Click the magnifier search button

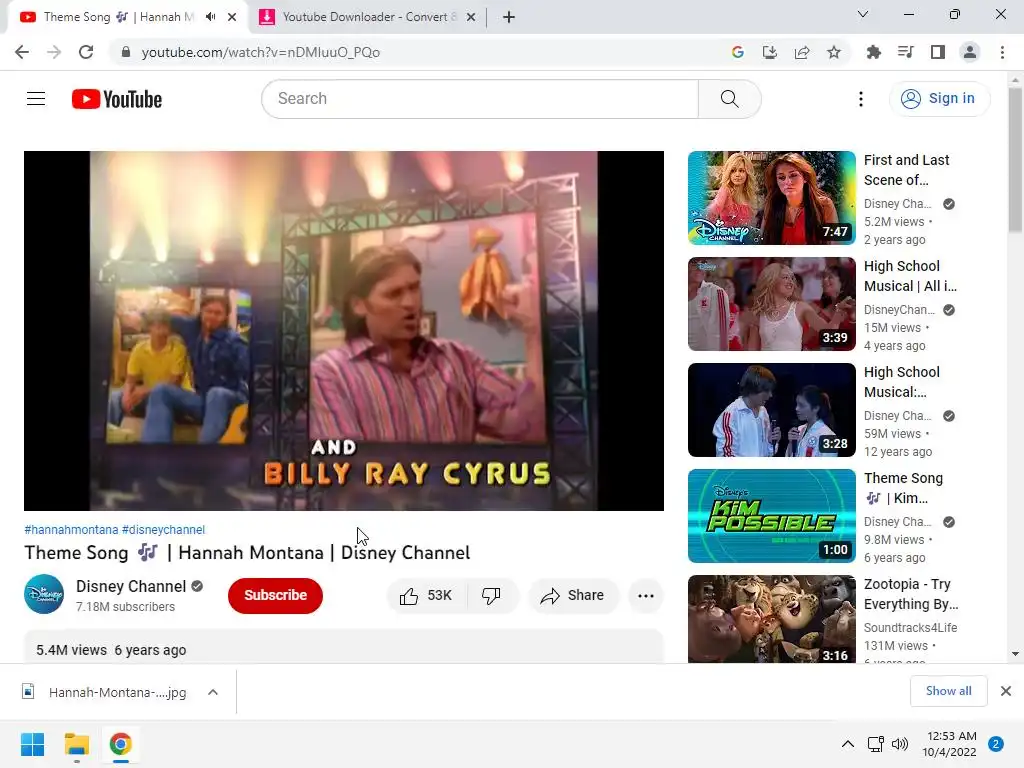[729, 99]
